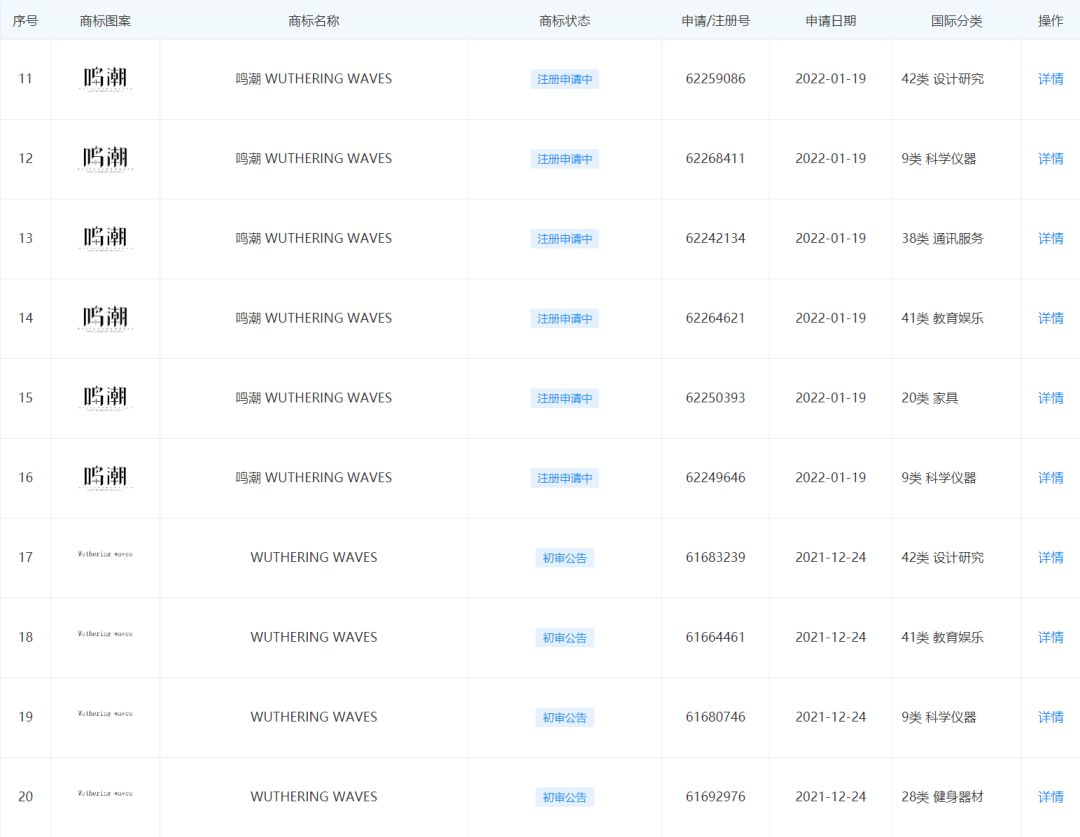Image resolution: width=1080 pixels, height=837 pixels.
Task: Open 详情 link for application 62264621
Action: 1050,318
